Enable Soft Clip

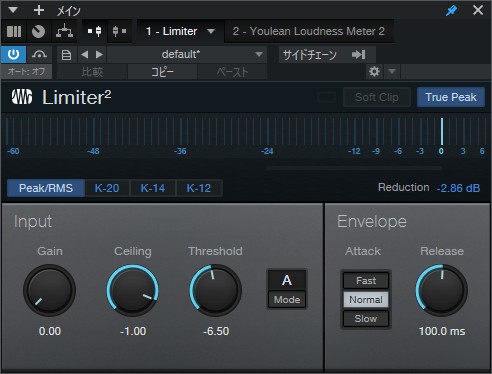click(377, 97)
